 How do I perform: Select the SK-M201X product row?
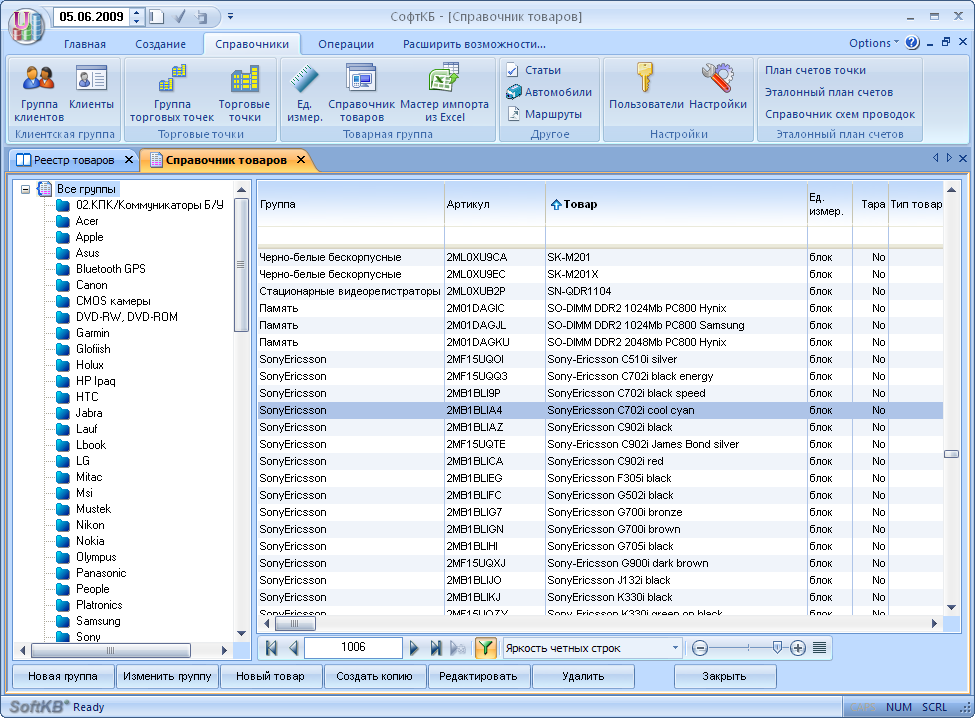[600, 274]
